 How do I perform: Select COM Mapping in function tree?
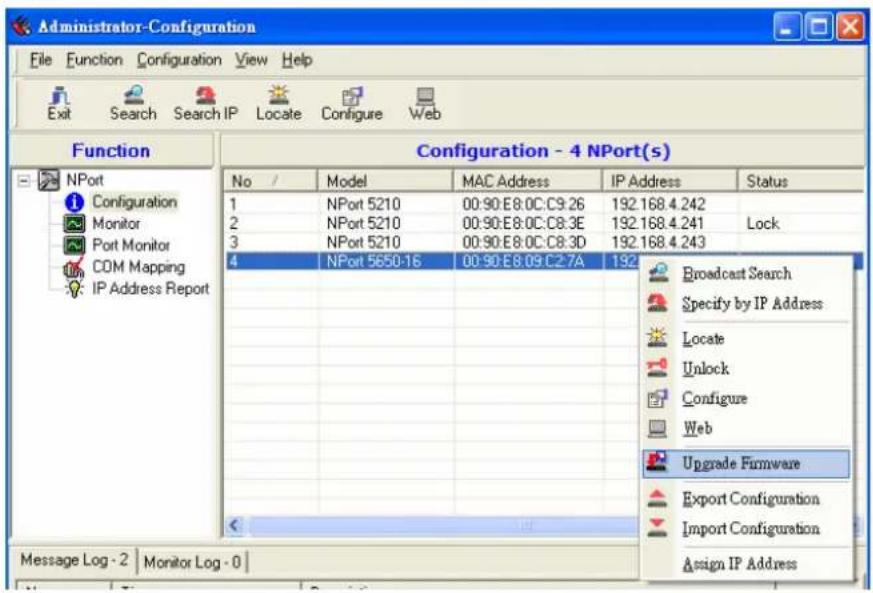click(x=139, y=267)
